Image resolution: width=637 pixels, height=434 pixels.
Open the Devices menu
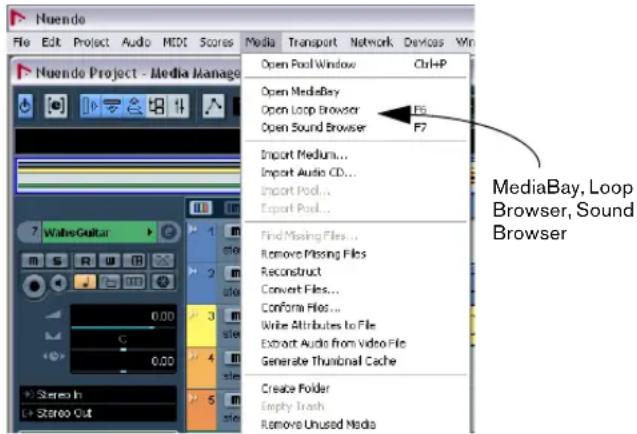click(424, 42)
